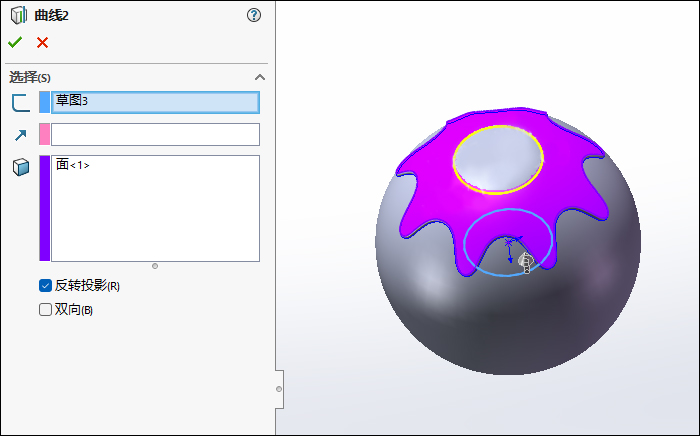Collapse the property panel using the side handle
The image size is (700, 436).
click(x=279, y=388)
